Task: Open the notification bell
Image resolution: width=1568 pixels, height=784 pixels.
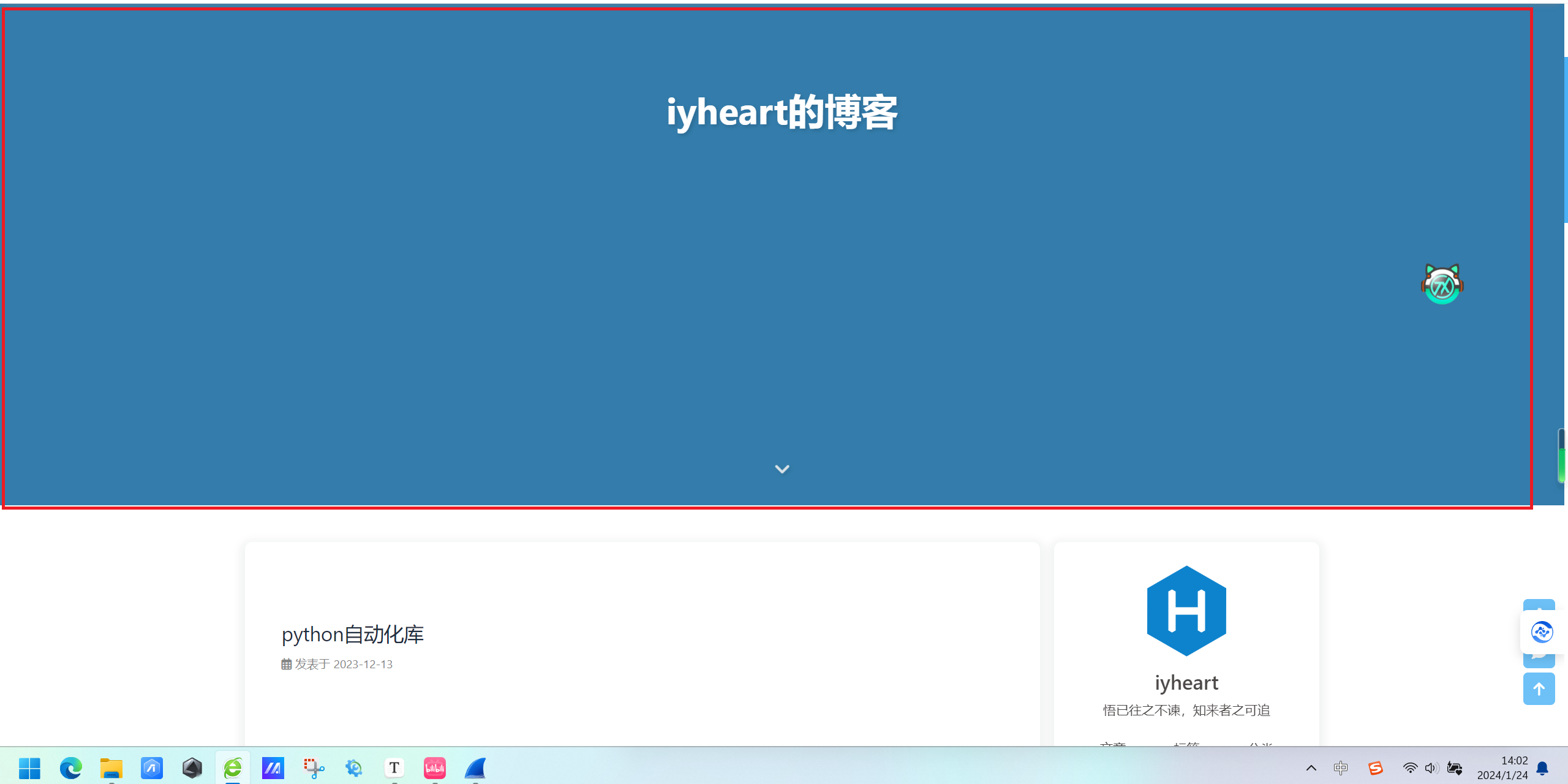Action: [x=1543, y=768]
